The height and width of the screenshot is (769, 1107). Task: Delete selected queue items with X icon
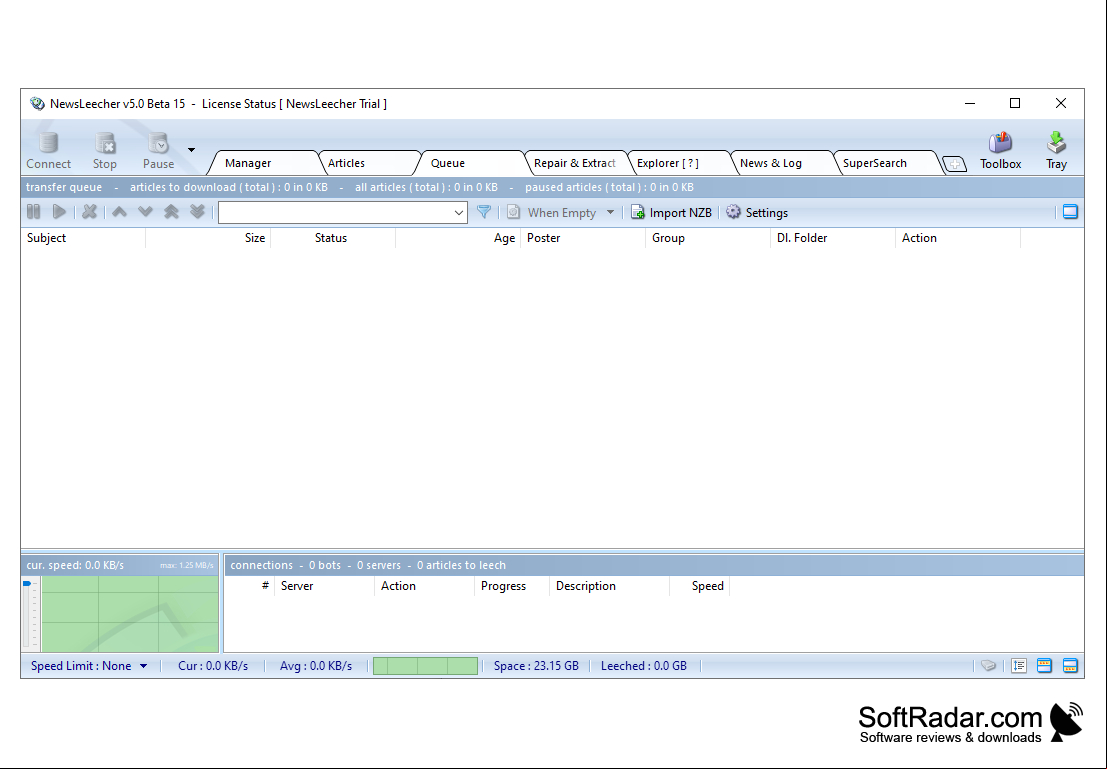pos(90,212)
